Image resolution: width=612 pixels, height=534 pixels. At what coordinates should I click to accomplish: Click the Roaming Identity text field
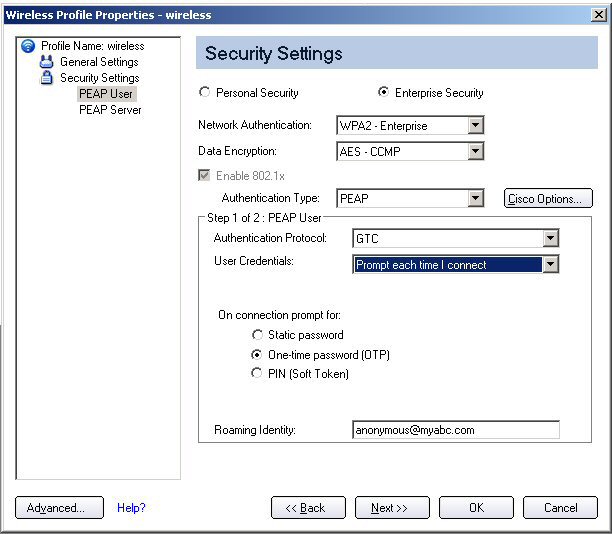(456, 430)
